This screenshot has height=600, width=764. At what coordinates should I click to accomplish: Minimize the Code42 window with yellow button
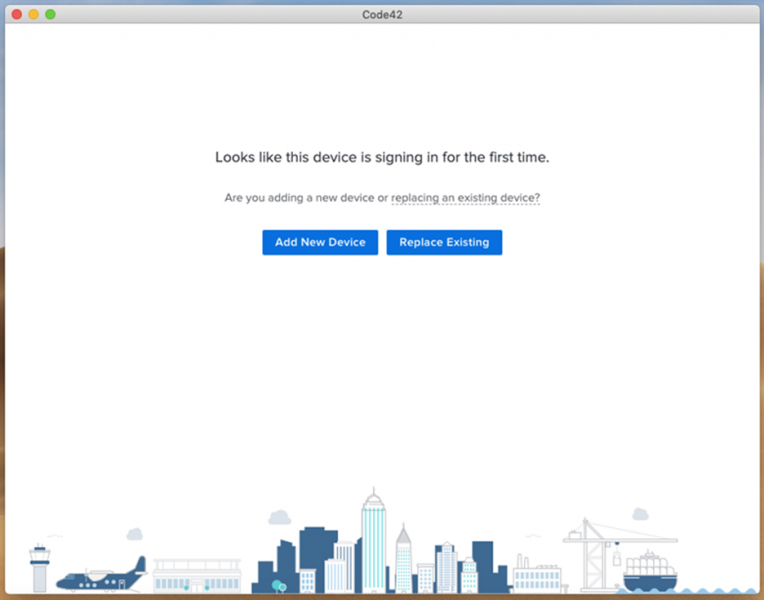pyautogui.click(x=33, y=14)
